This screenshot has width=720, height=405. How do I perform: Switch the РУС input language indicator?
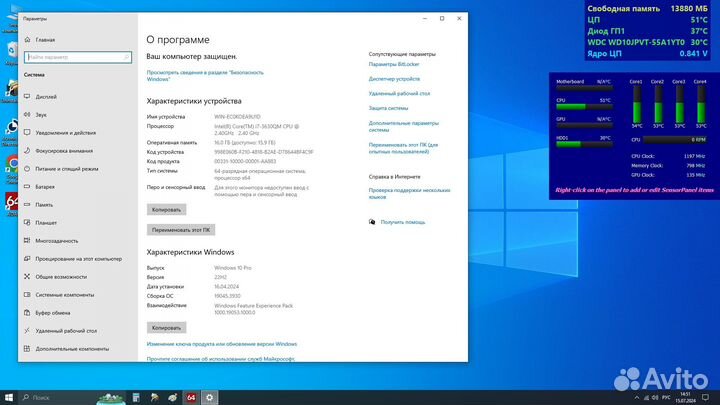coord(667,398)
